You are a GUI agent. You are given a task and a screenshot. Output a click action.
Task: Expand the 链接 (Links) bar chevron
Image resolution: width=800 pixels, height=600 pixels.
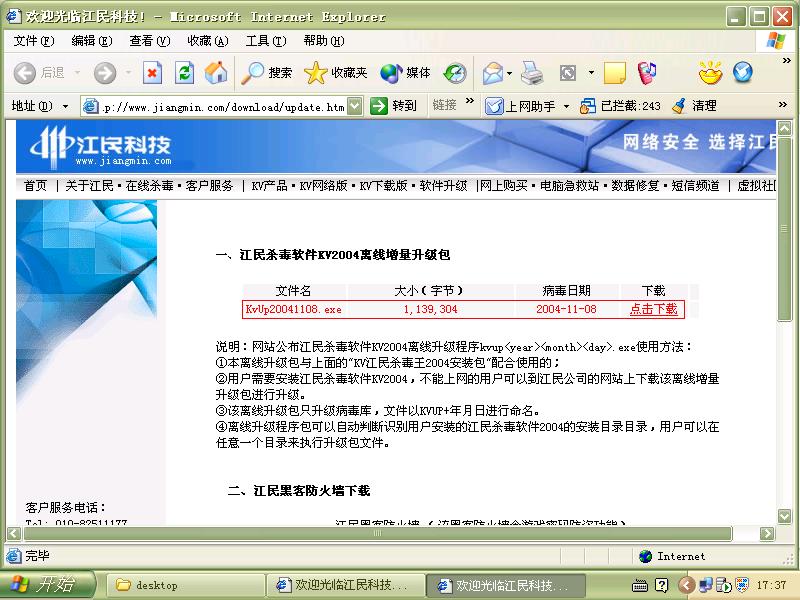click(x=470, y=101)
